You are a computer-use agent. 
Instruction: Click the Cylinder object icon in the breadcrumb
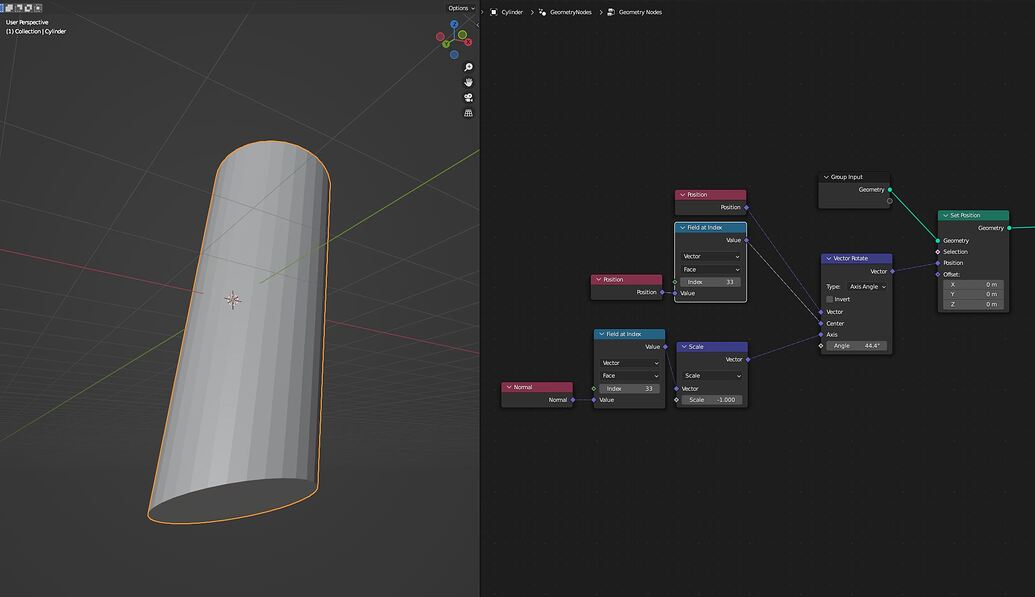494,12
